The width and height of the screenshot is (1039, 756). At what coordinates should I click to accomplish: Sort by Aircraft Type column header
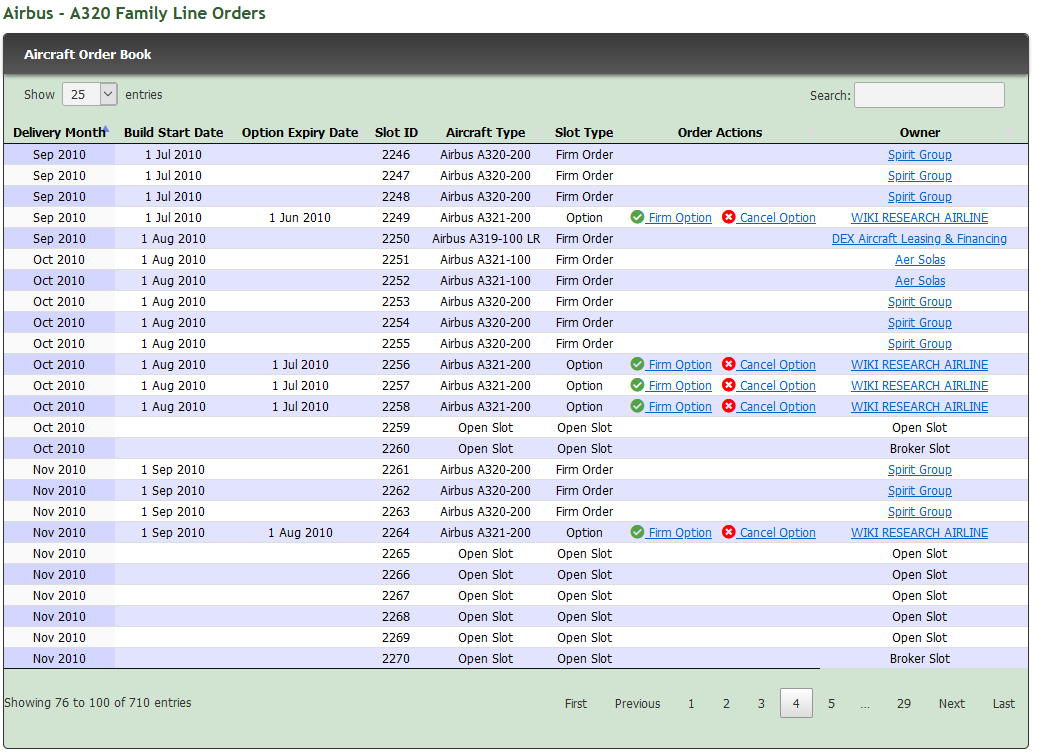(x=485, y=132)
